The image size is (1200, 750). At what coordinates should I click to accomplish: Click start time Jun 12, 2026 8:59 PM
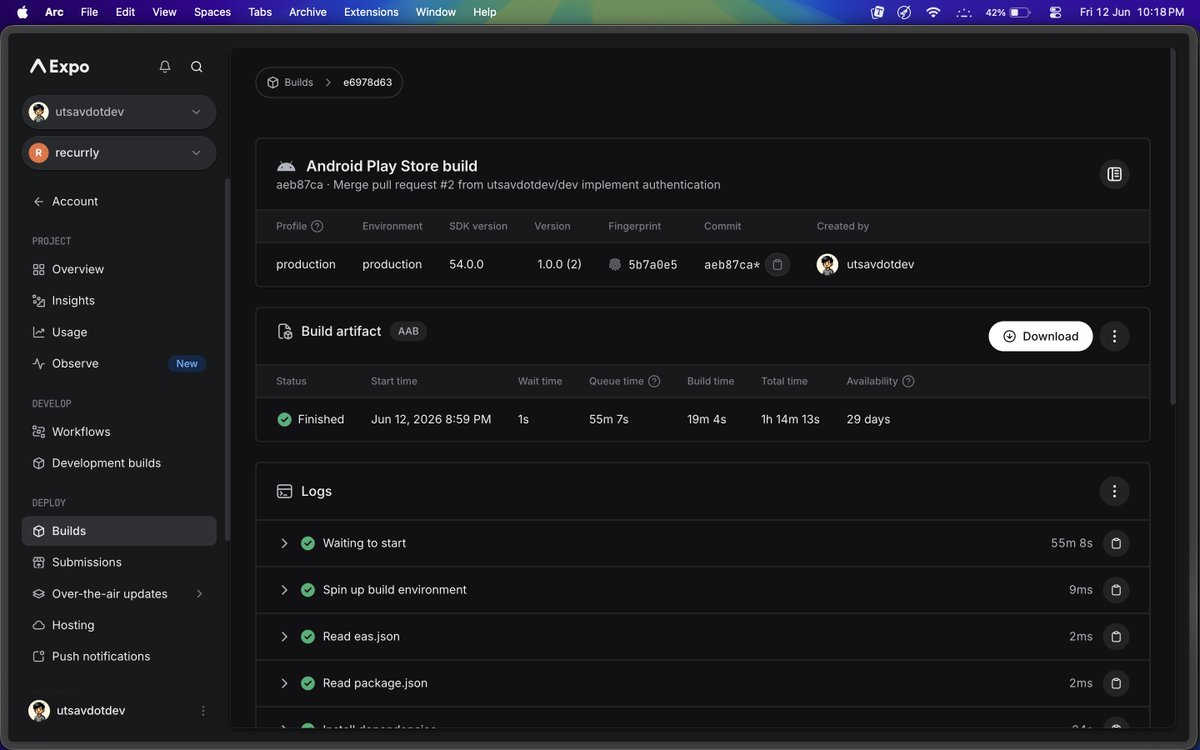click(431, 419)
